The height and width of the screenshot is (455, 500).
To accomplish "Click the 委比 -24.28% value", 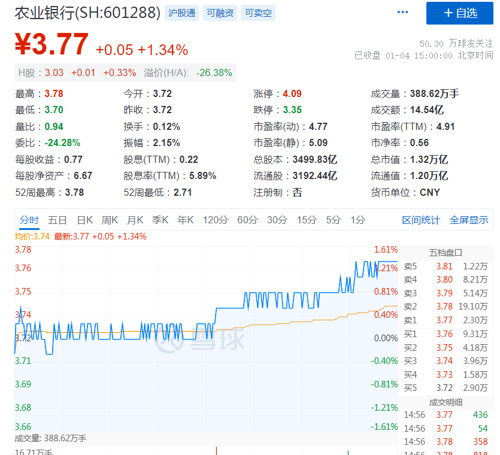I will point(62,143).
